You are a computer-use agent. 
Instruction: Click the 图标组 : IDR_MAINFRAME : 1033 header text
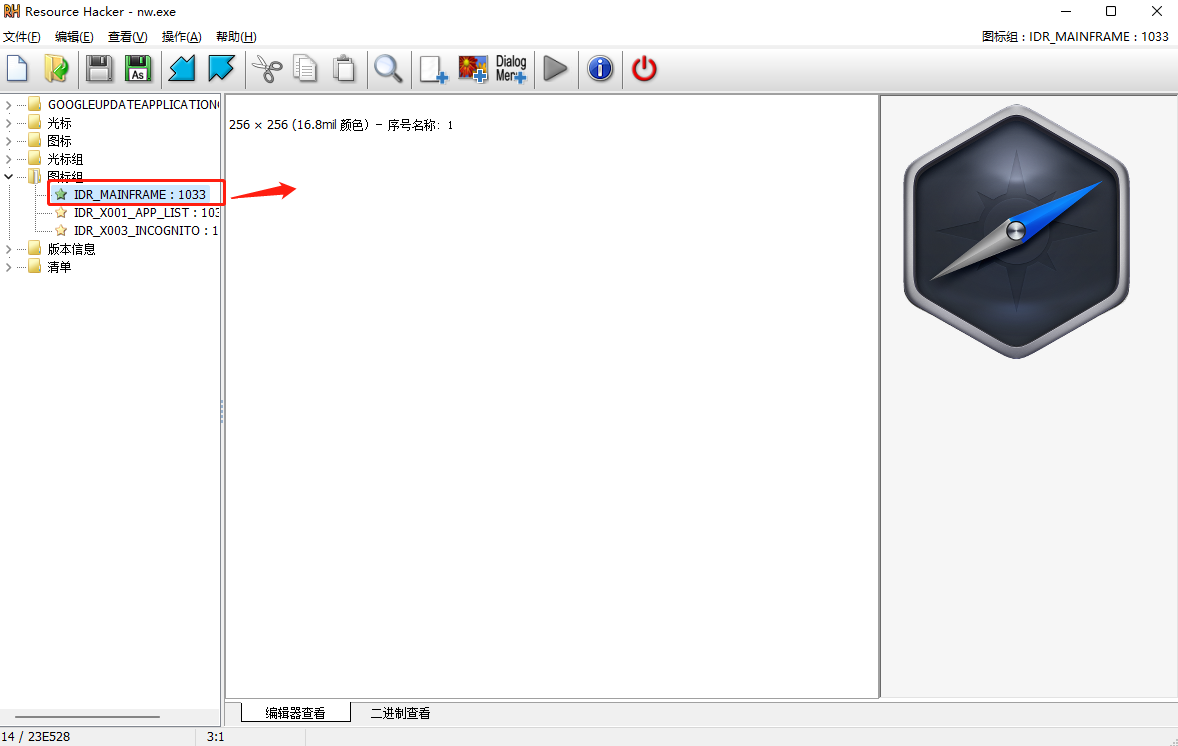[1075, 37]
